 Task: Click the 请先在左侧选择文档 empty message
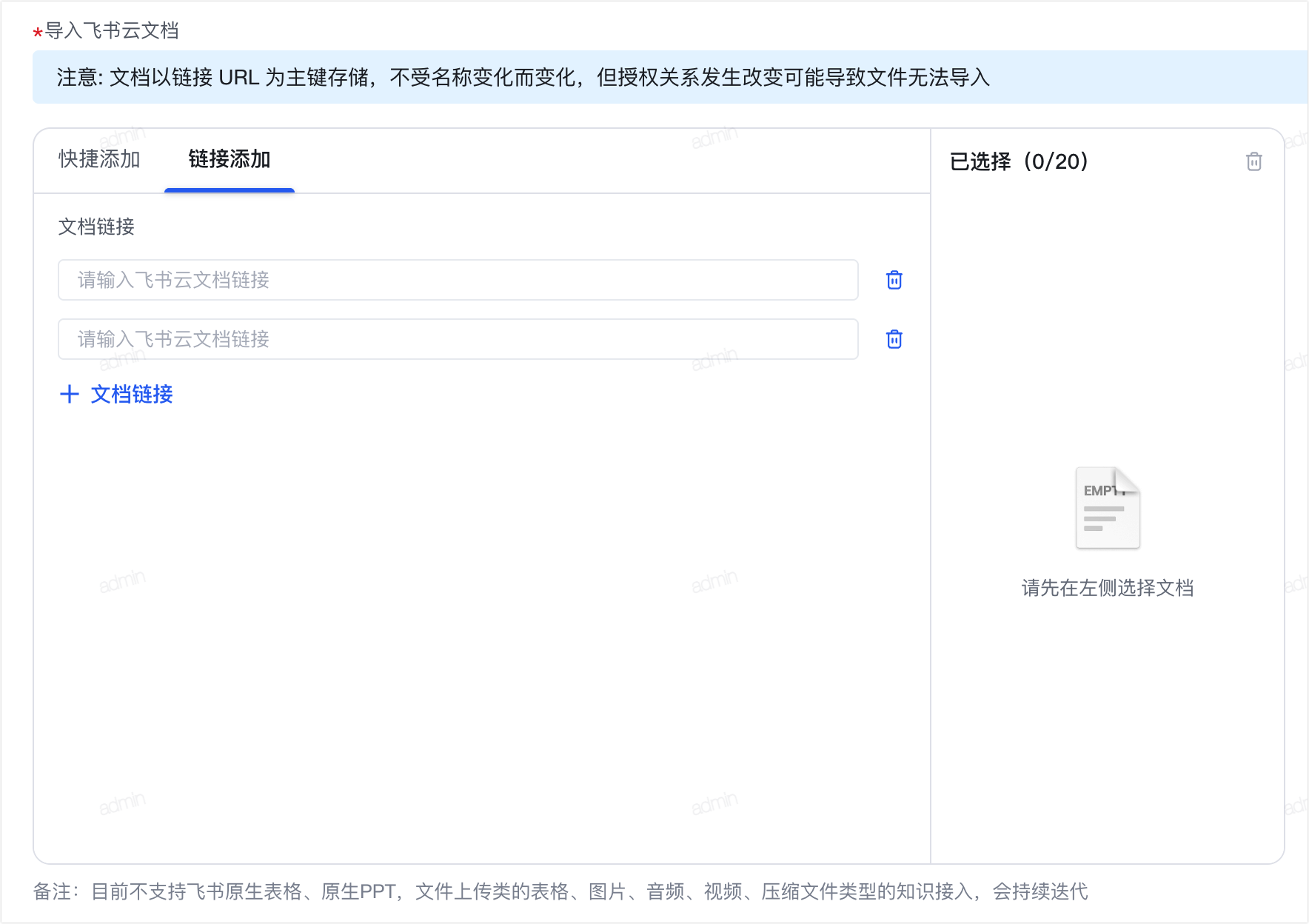point(1108,588)
